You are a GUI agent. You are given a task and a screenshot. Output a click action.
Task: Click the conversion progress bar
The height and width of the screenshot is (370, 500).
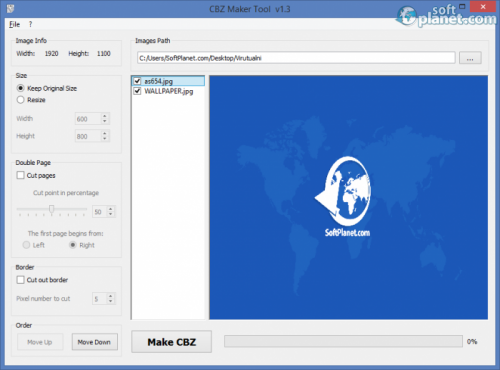pyautogui.click(x=343, y=341)
